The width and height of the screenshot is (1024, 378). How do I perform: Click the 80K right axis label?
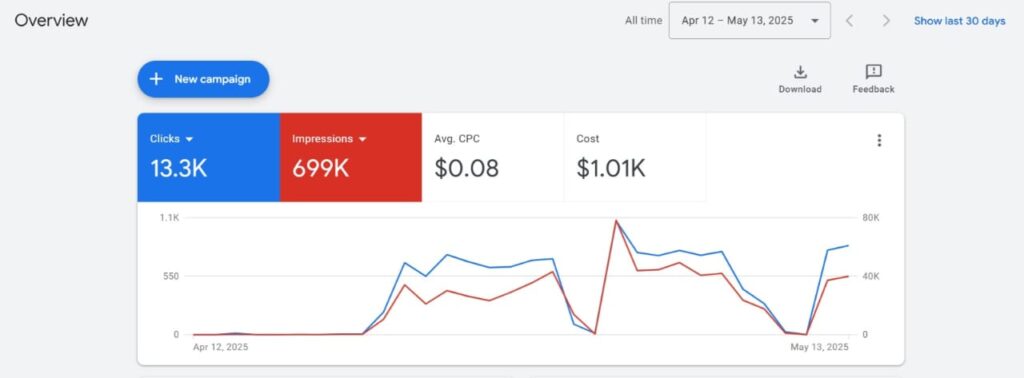871,217
